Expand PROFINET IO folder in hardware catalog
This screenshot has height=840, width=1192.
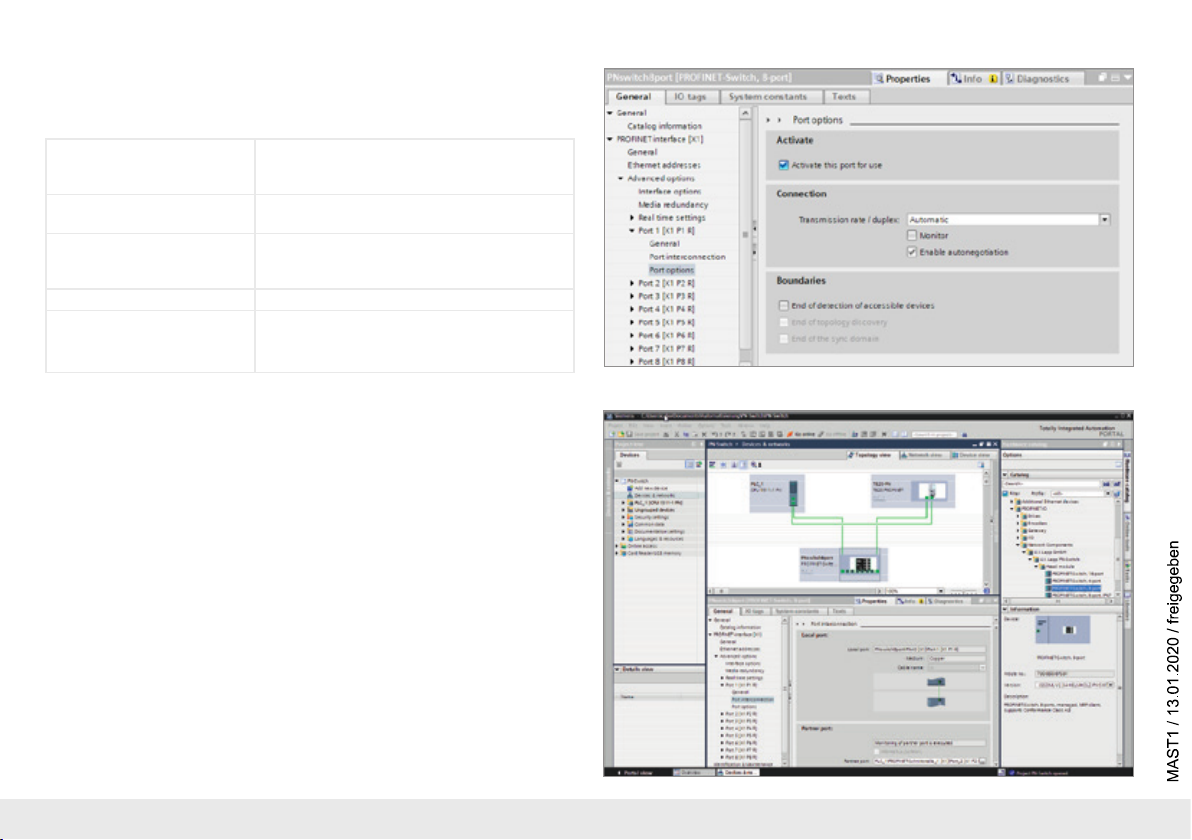pos(1011,507)
